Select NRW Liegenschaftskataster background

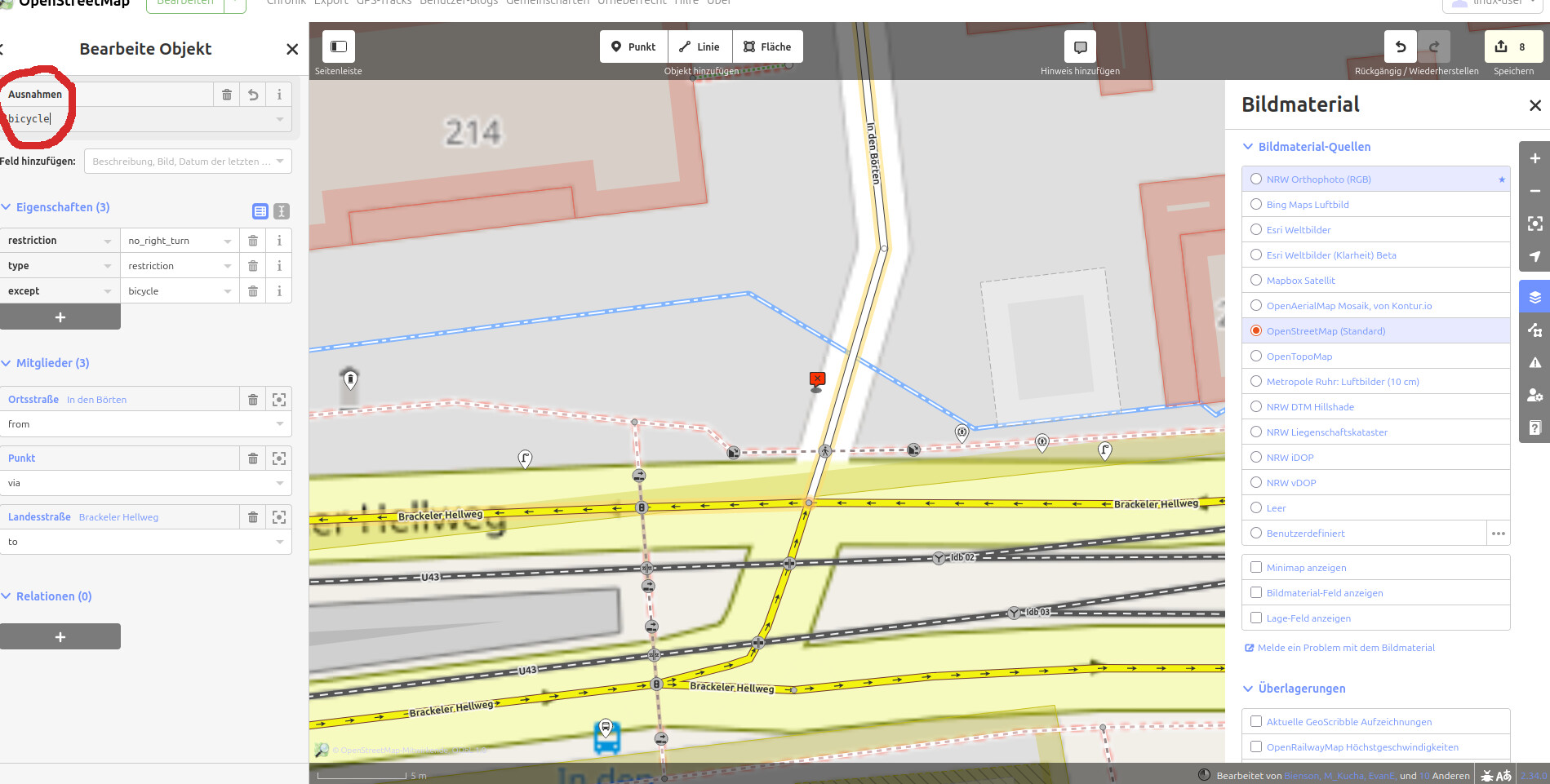pos(1375,432)
